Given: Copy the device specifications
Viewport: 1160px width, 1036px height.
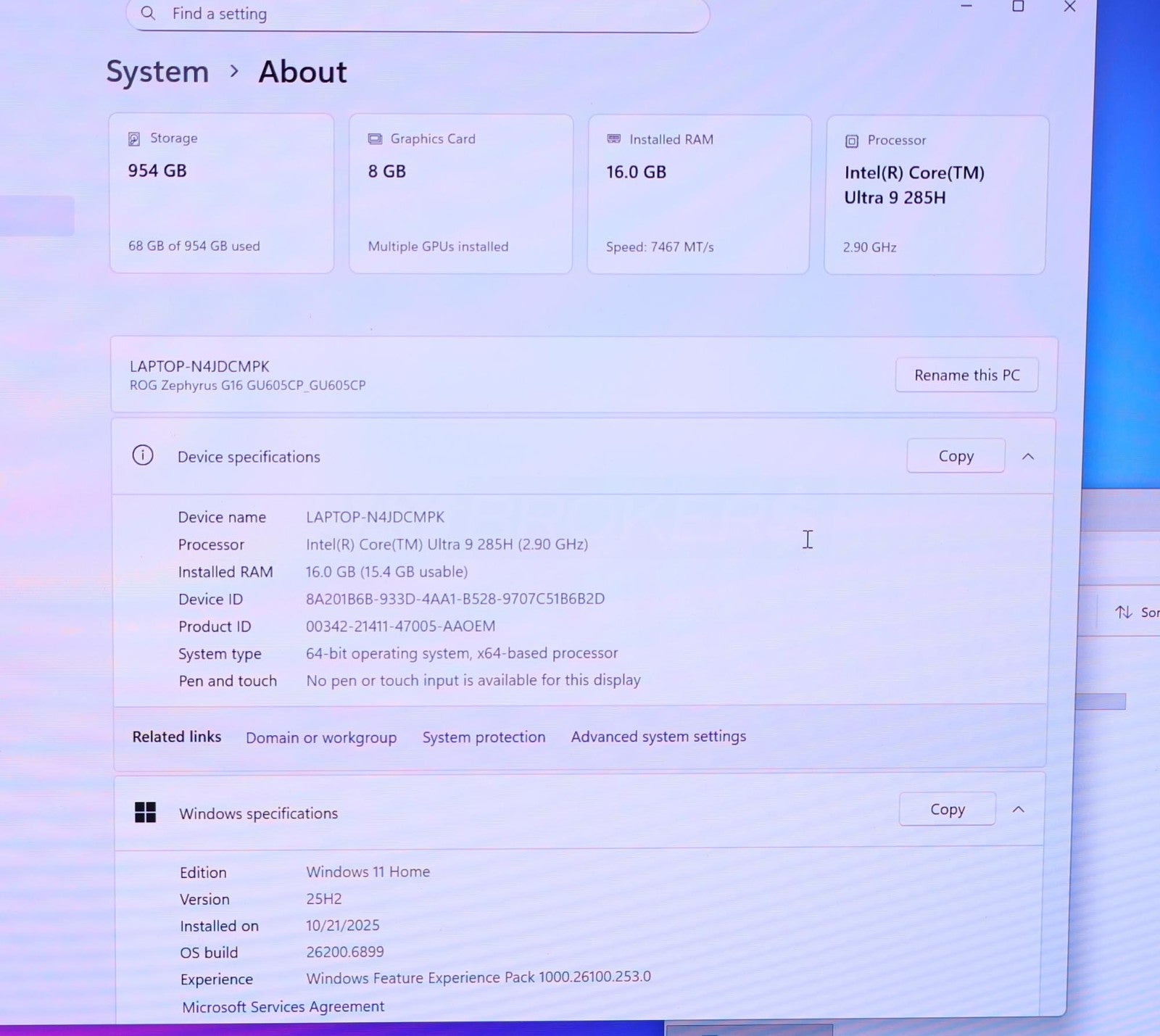Looking at the screenshot, I should click(x=956, y=456).
